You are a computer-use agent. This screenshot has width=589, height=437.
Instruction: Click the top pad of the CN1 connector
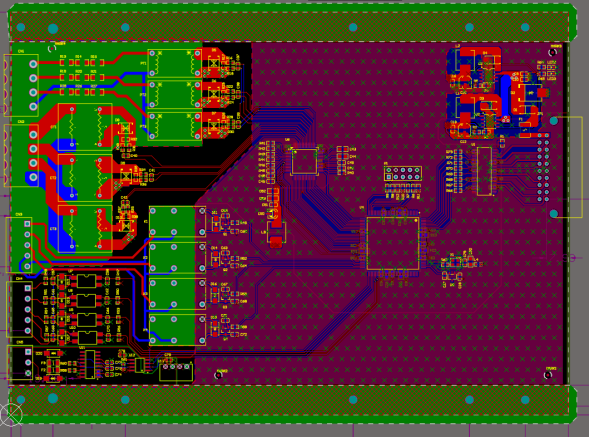33,64
